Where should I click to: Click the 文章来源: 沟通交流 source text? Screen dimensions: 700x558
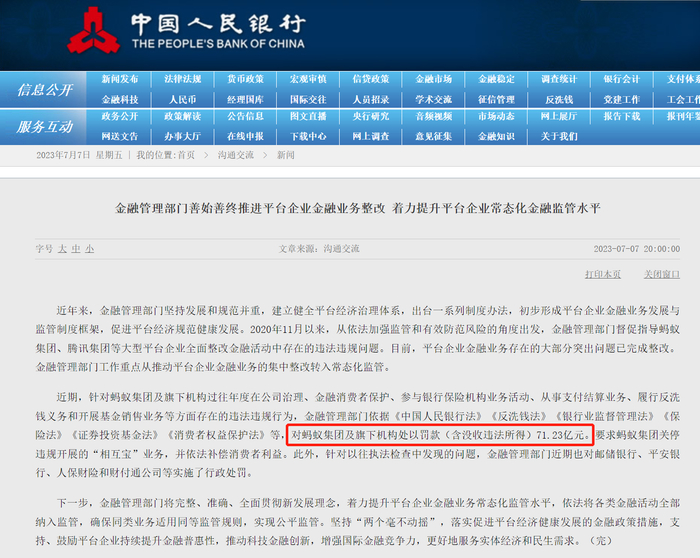319,249
